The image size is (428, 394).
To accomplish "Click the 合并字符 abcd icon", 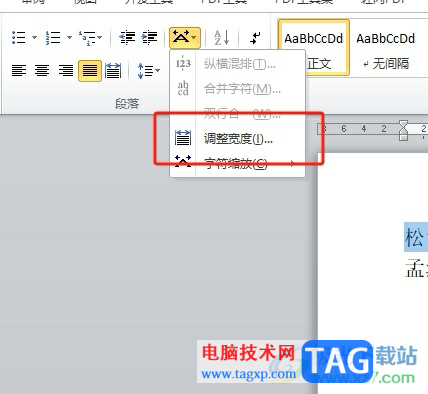I will 183,88.
